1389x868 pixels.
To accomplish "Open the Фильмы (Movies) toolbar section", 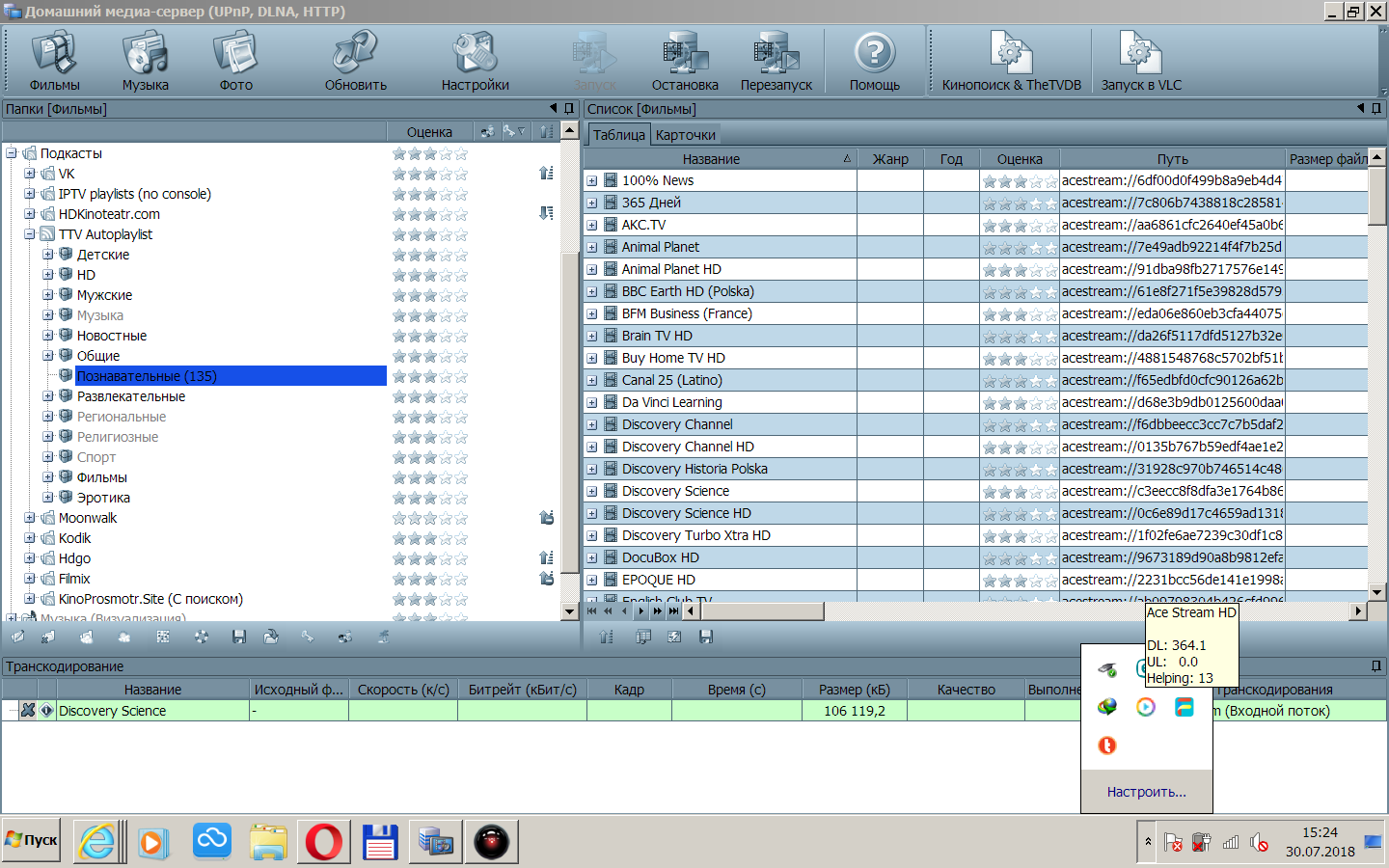I will click(x=55, y=60).
